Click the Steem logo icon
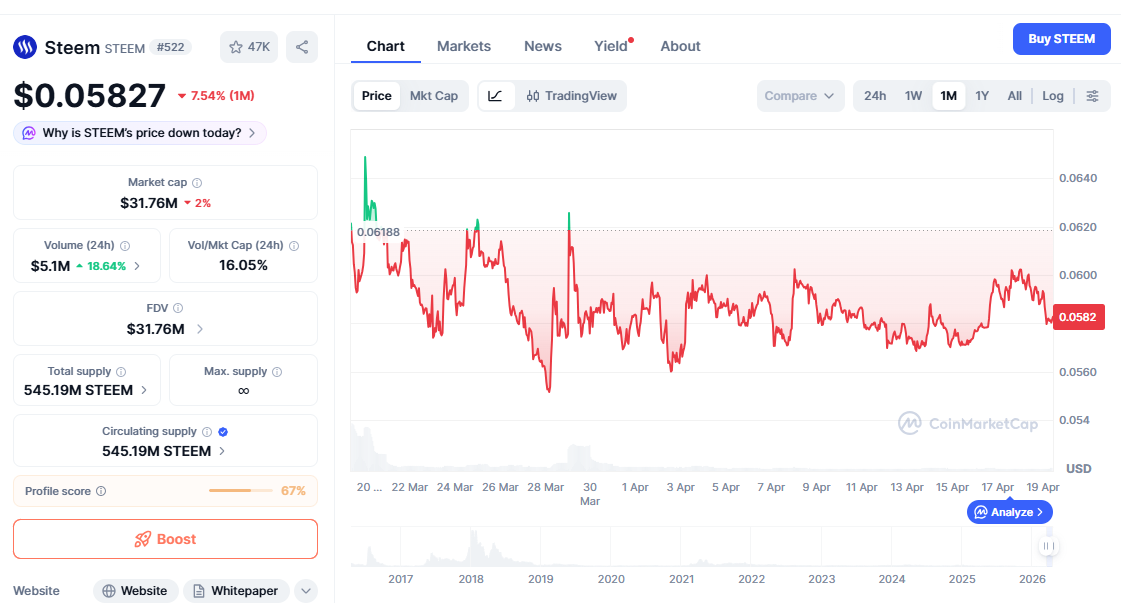This screenshot has width=1121, height=603. coord(25,47)
